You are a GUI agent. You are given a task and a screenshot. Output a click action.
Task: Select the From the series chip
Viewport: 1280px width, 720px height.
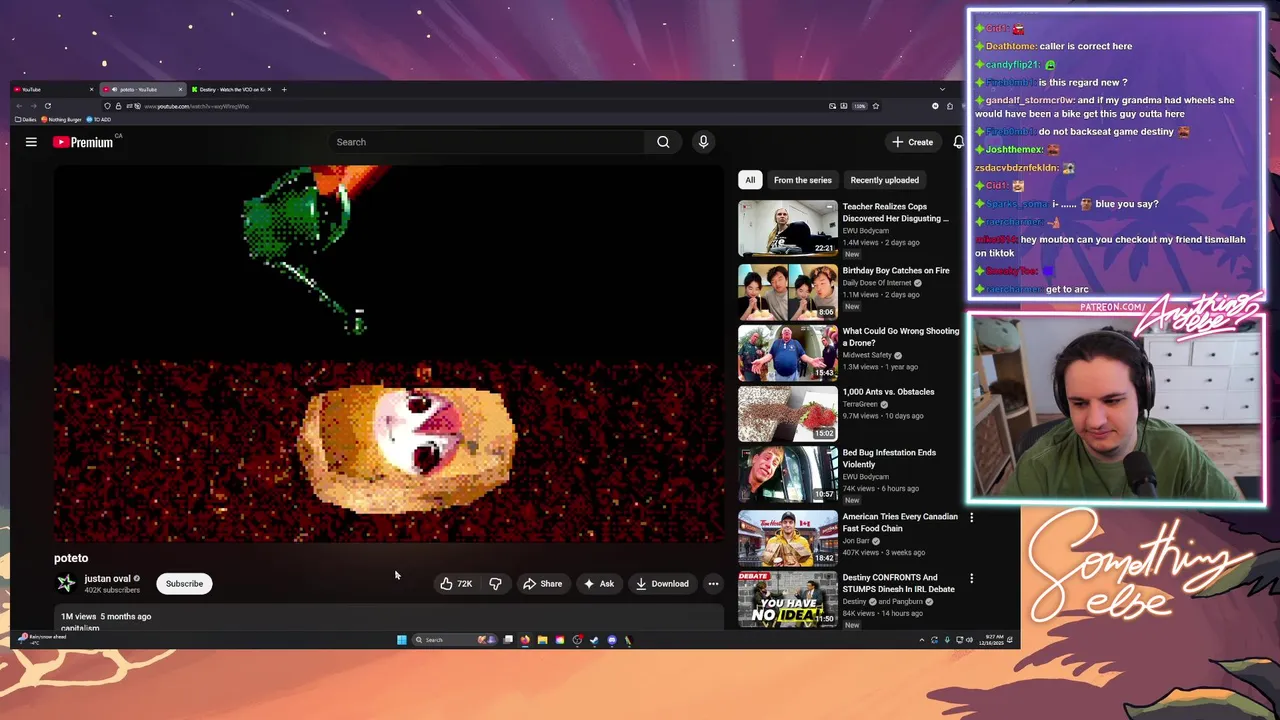click(802, 180)
